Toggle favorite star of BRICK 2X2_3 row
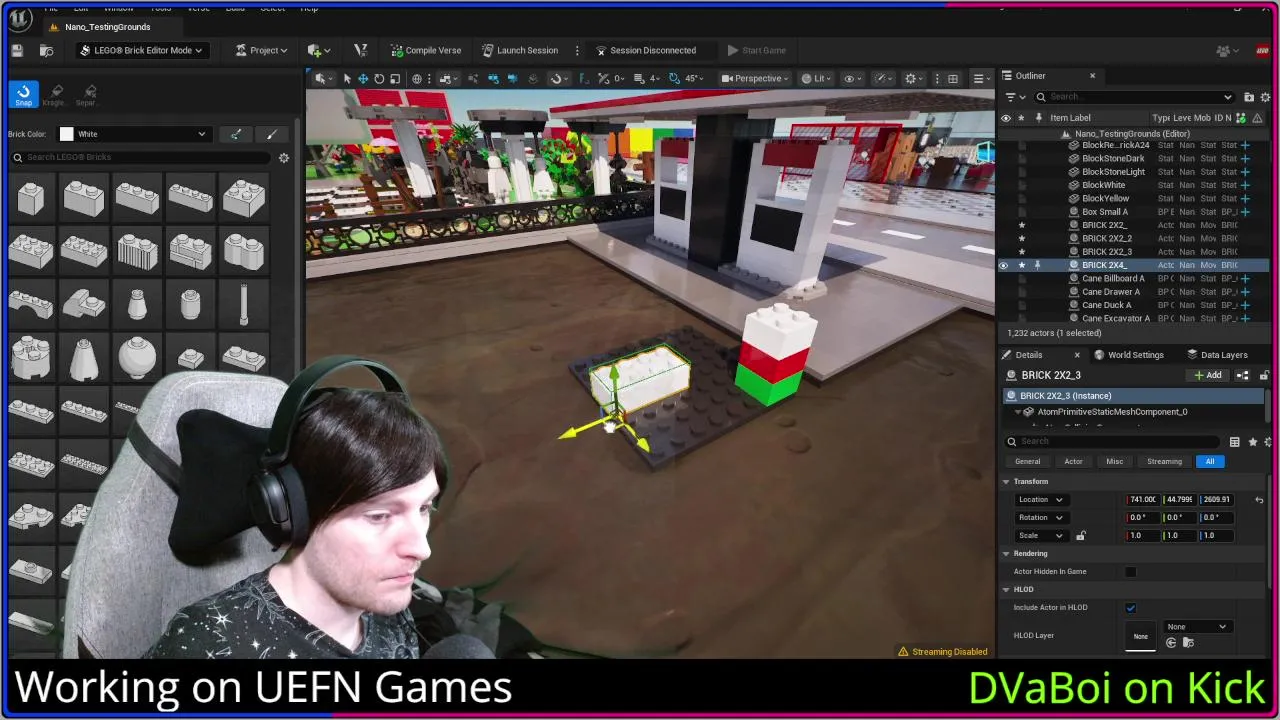This screenshot has width=1280, height=720. (1021, 252)
